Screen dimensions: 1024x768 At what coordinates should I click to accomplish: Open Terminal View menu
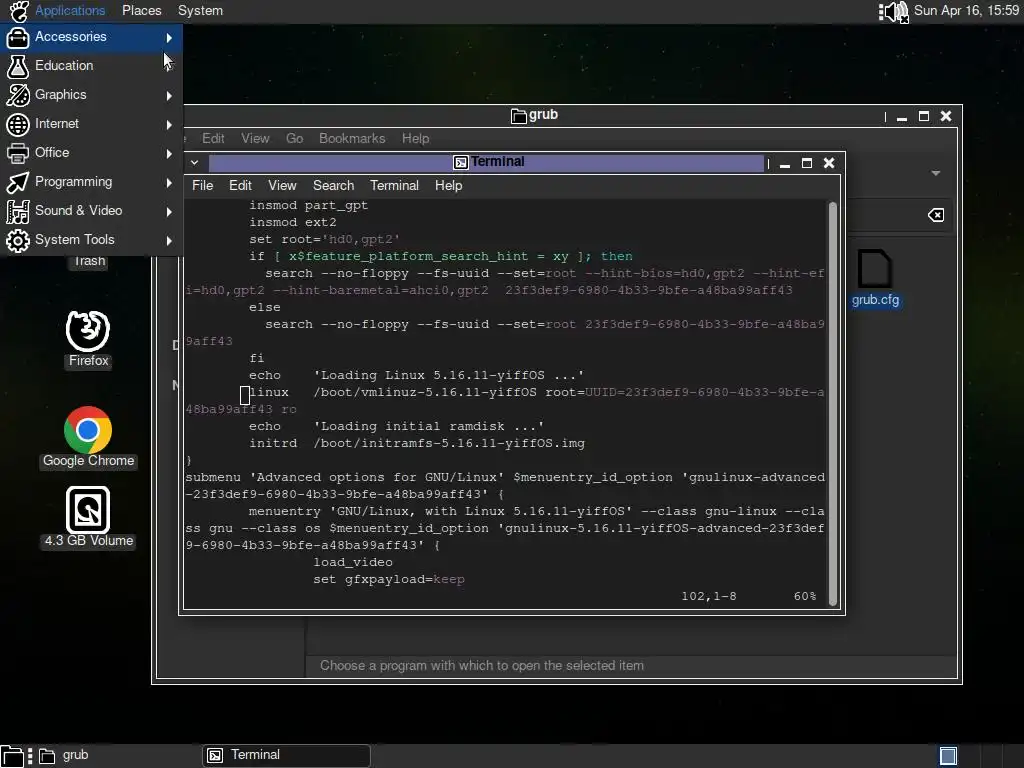tap(282, 185)
